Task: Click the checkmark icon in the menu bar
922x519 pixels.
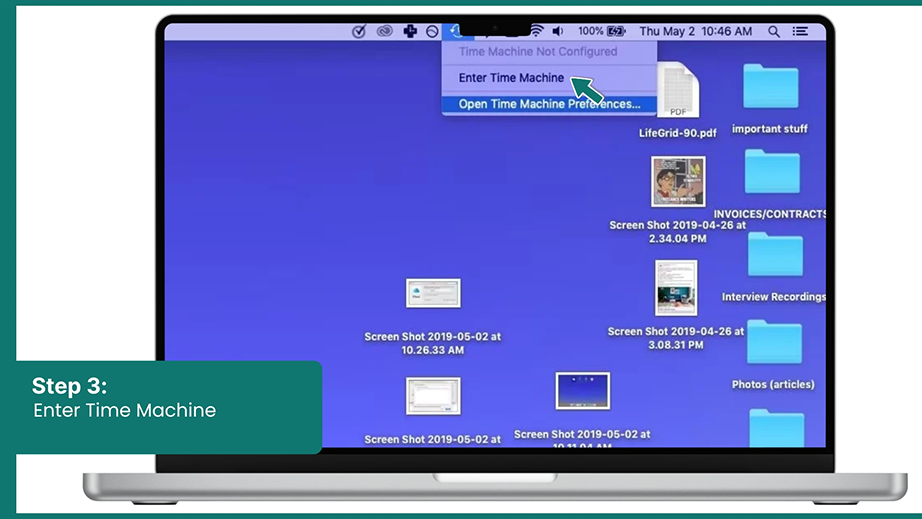Action: coord(359,31)
